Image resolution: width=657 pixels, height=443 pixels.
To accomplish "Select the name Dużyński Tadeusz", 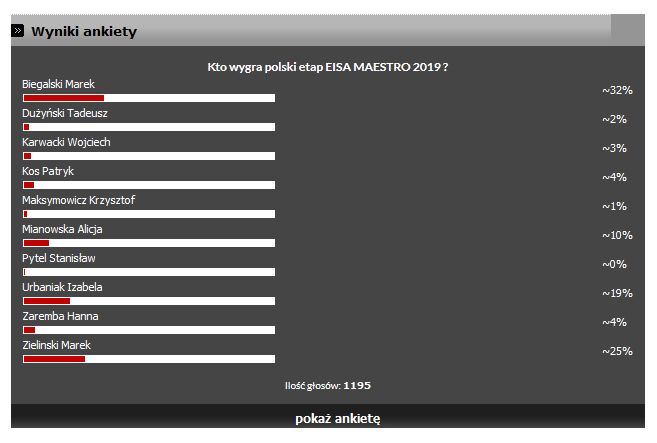I will click(x=65, y=114).
